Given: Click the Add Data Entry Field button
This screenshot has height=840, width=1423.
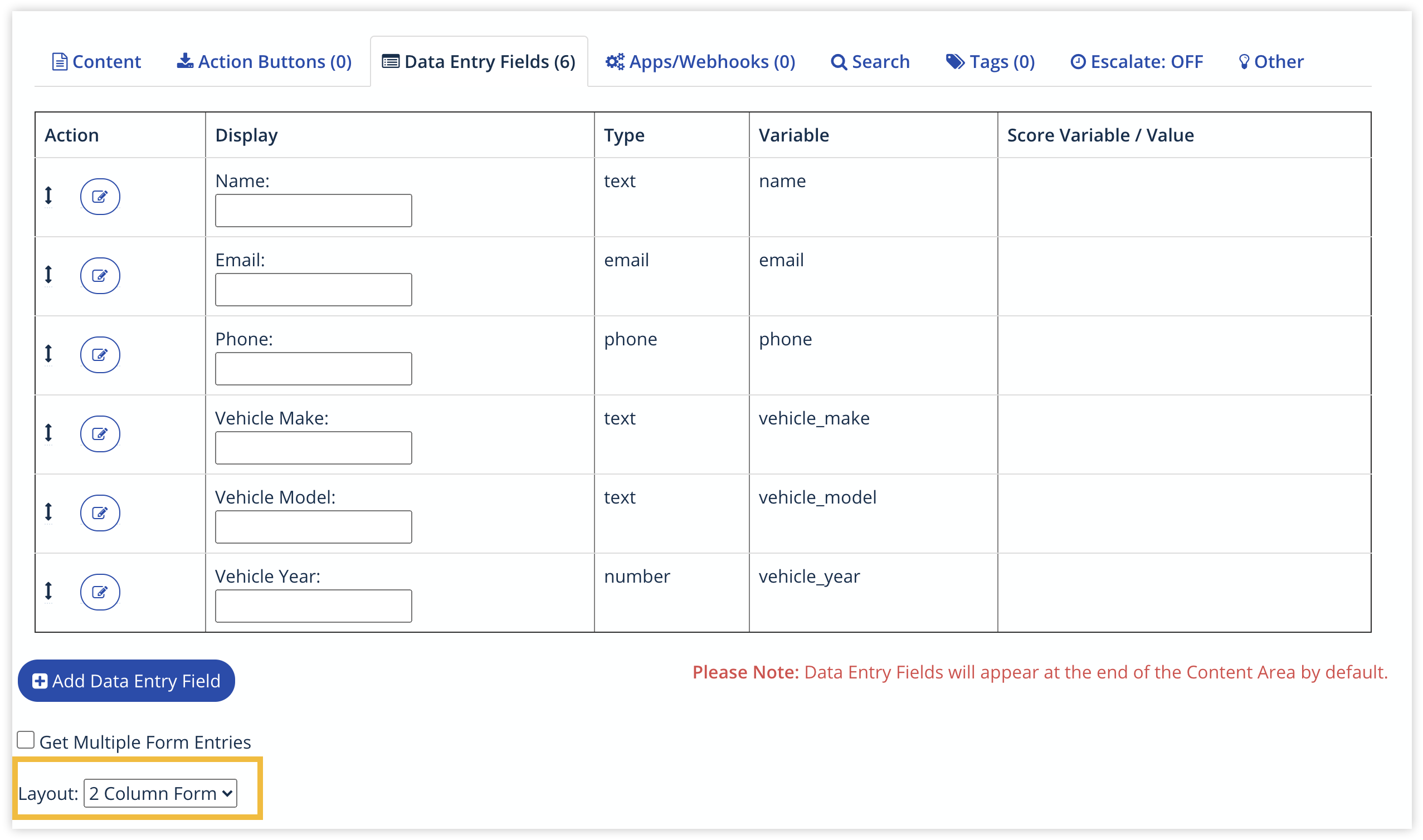Looking at the screenshot, I should click(x=126, y=681).
